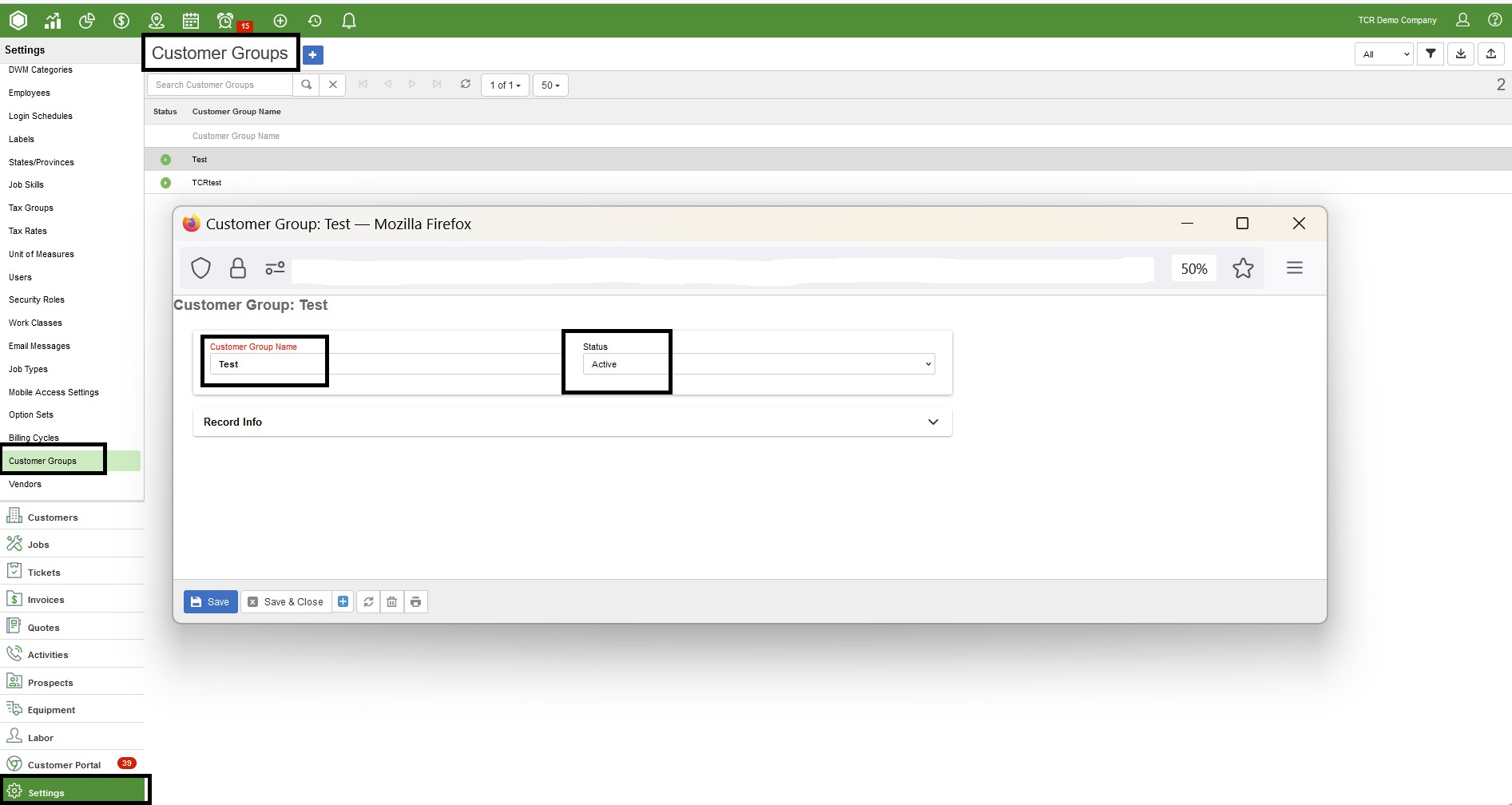Click the home hexagon logo icon
Screen dimensions: 1512x805
tap(18, 20)
